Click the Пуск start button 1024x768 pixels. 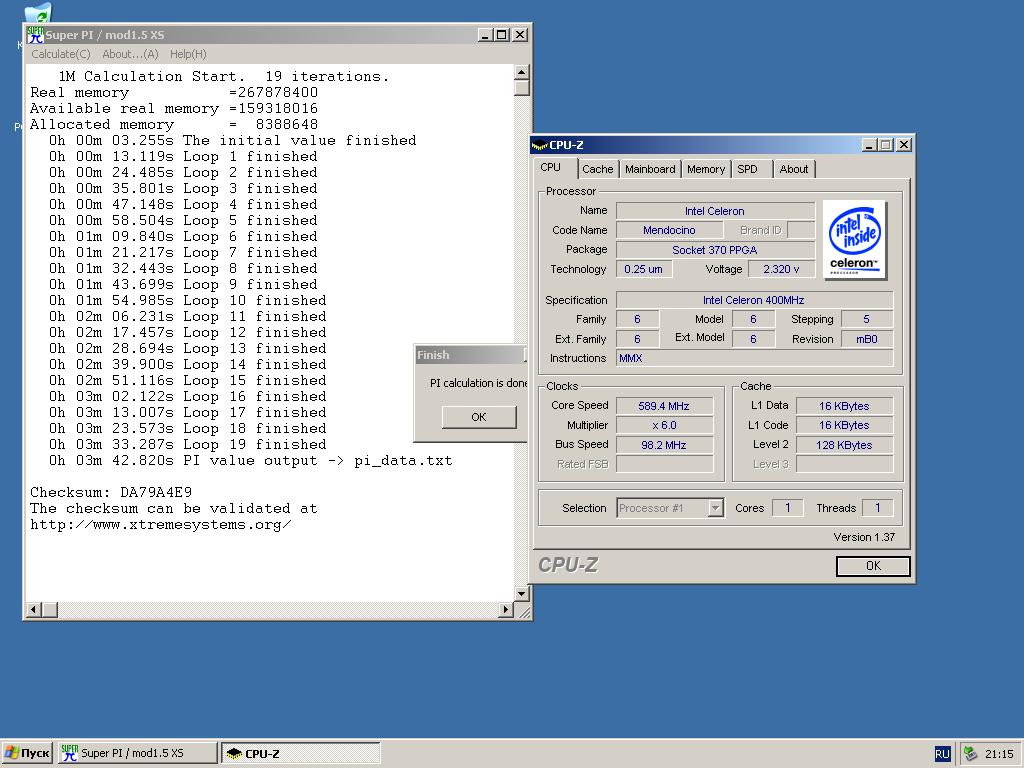coord(27,753)
